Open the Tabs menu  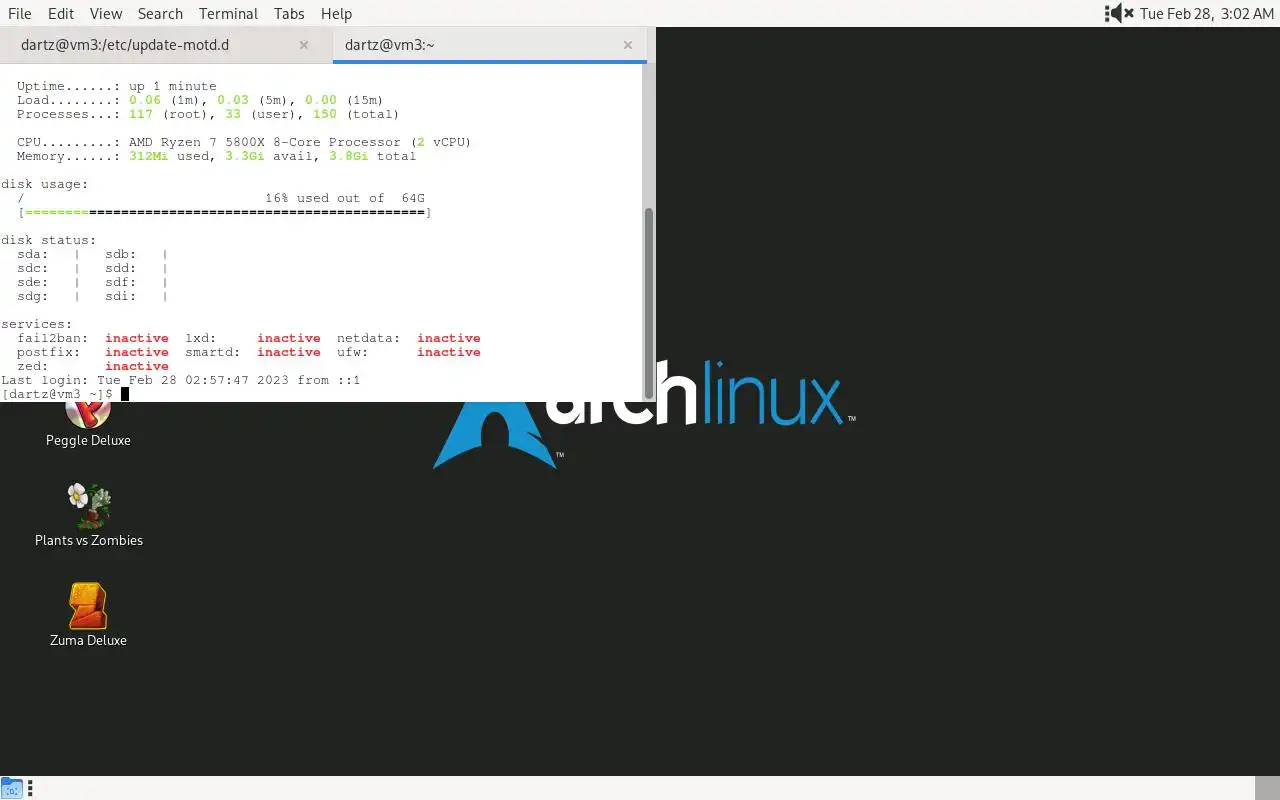coord(289,13)
